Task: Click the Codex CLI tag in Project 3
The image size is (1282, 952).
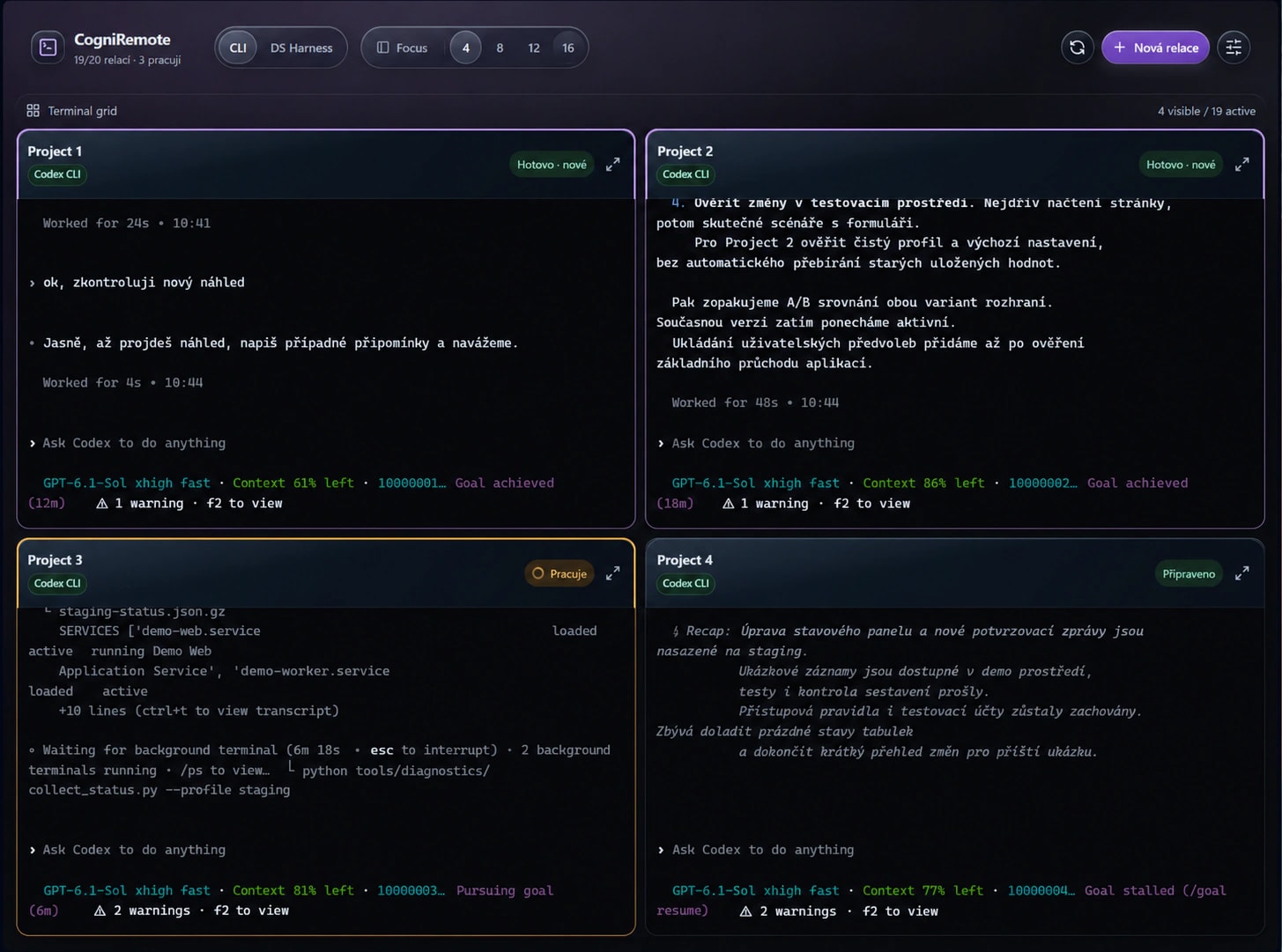Action: pos(57,583)
